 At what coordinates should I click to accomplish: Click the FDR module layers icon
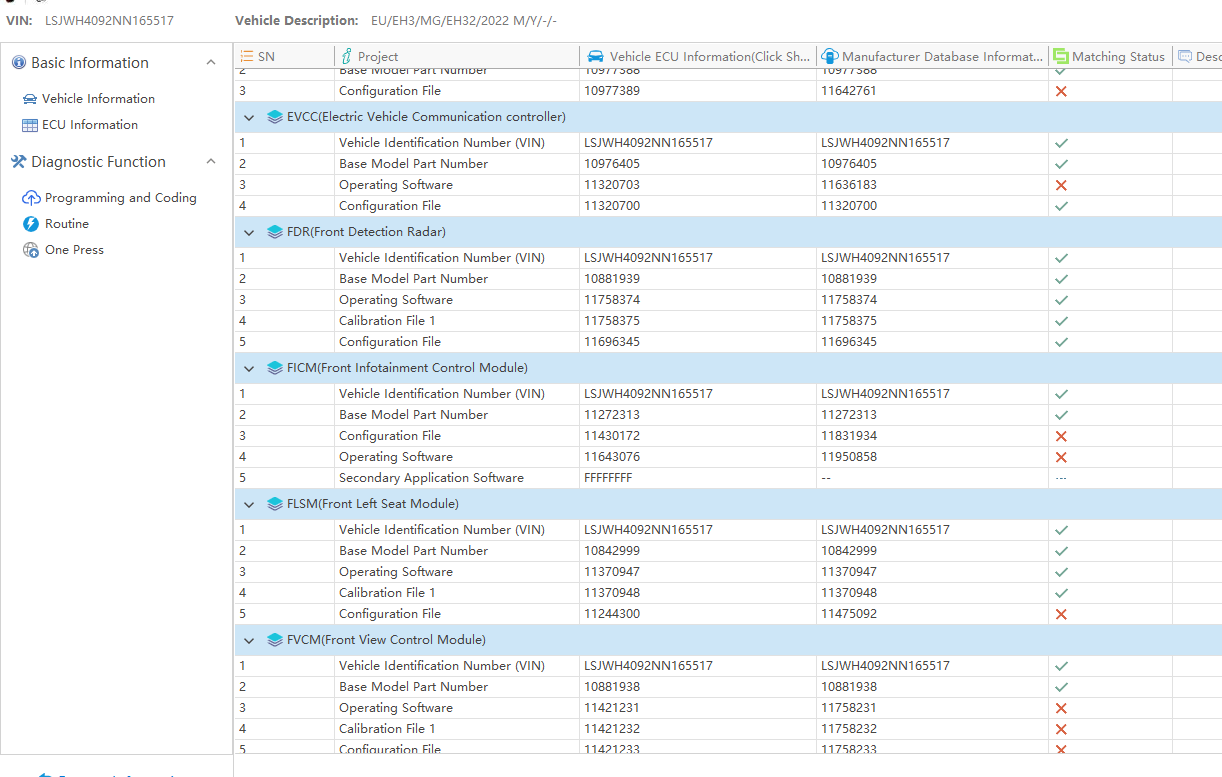point(275,232)
